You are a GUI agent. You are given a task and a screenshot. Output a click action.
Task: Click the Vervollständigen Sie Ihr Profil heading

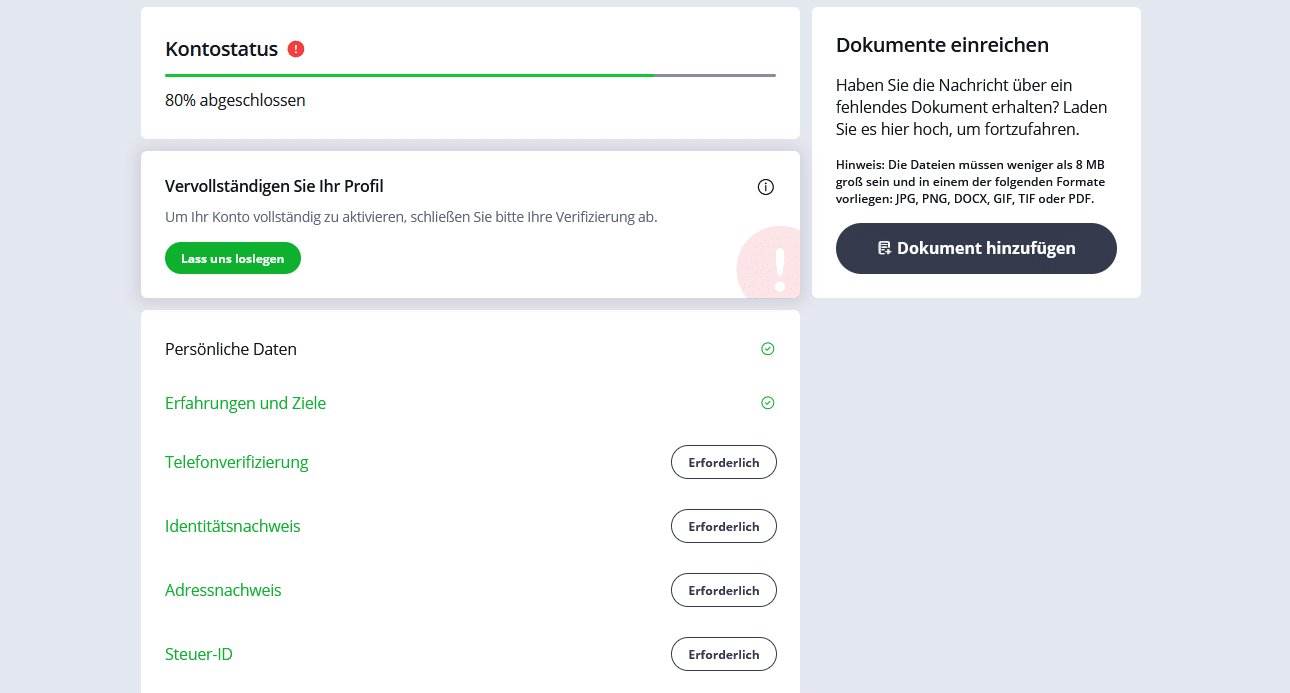[x=274, y=186]
